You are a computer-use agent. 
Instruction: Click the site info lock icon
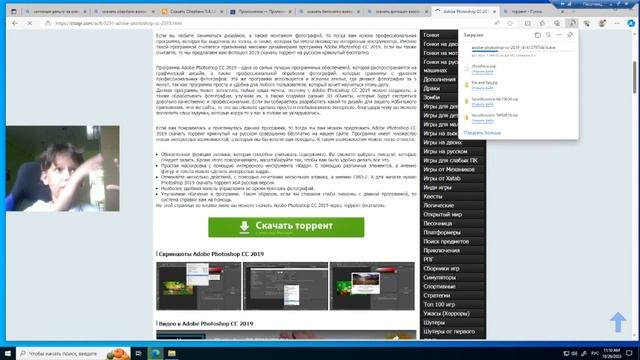pyautogui.click(x=48, y=23)
